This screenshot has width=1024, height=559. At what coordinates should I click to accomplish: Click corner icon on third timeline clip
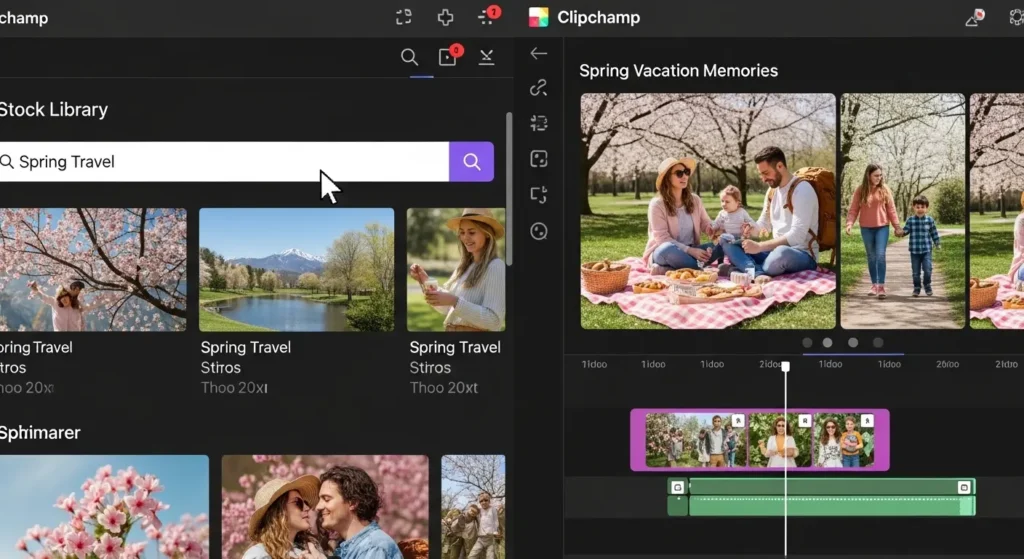(867, 421)
